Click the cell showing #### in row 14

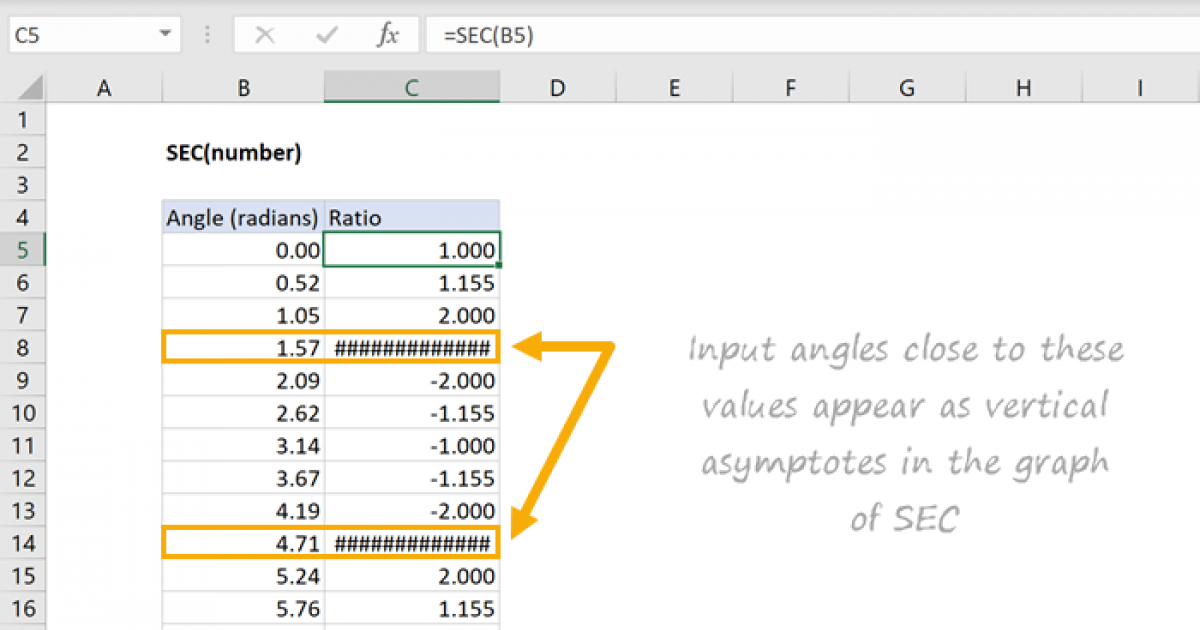[411, 543]
